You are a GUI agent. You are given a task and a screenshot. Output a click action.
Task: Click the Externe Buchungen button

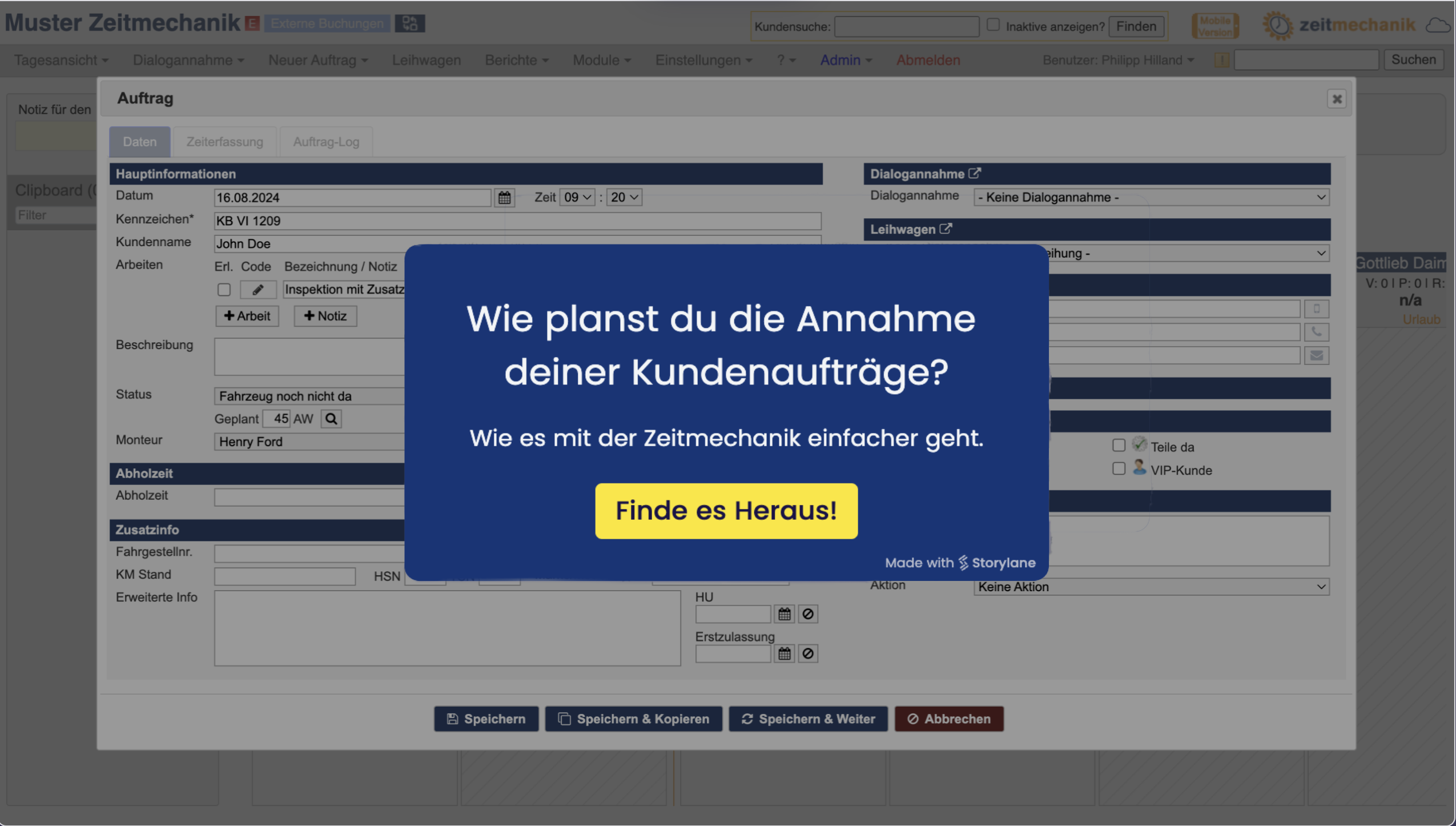(327, 23)
